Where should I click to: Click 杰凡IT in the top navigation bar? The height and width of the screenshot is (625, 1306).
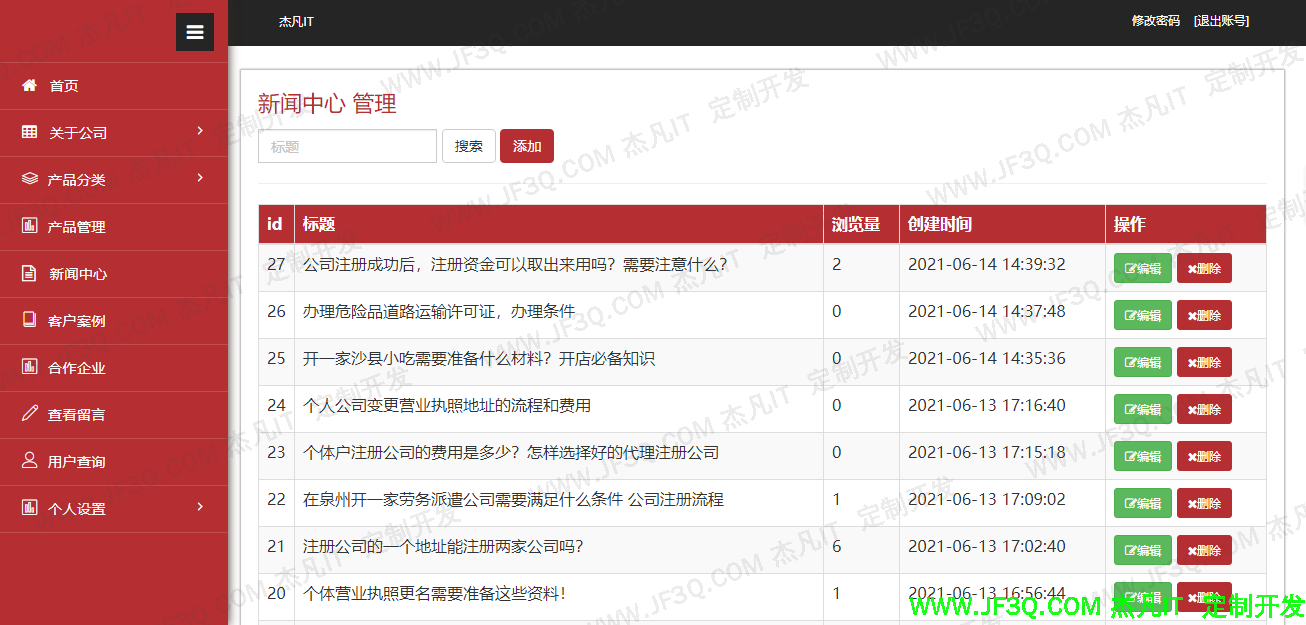296,20
